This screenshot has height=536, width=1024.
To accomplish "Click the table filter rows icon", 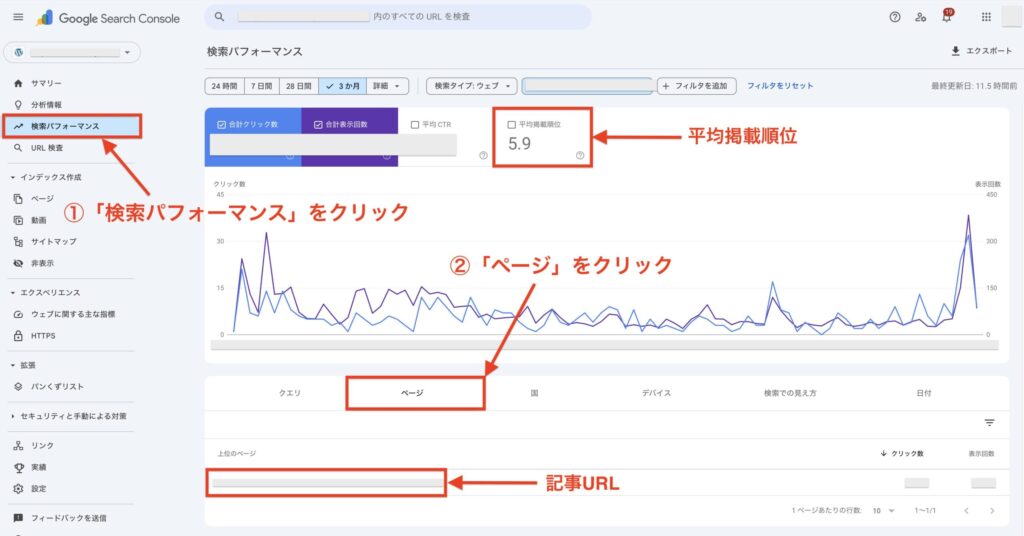I will click(989, 423).
